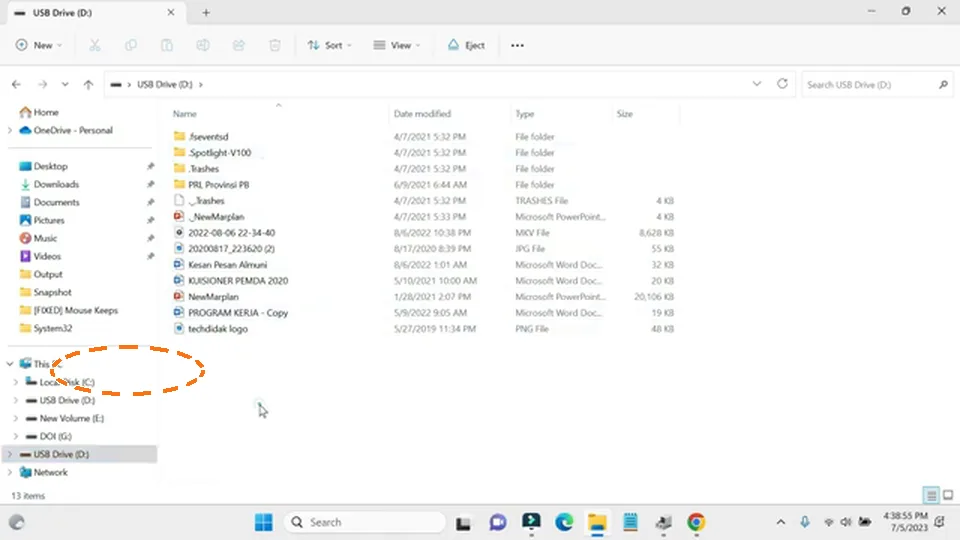Switch to details view icon in status bar
The width and height of the screenshot is (960, 540).
point(931,495)
